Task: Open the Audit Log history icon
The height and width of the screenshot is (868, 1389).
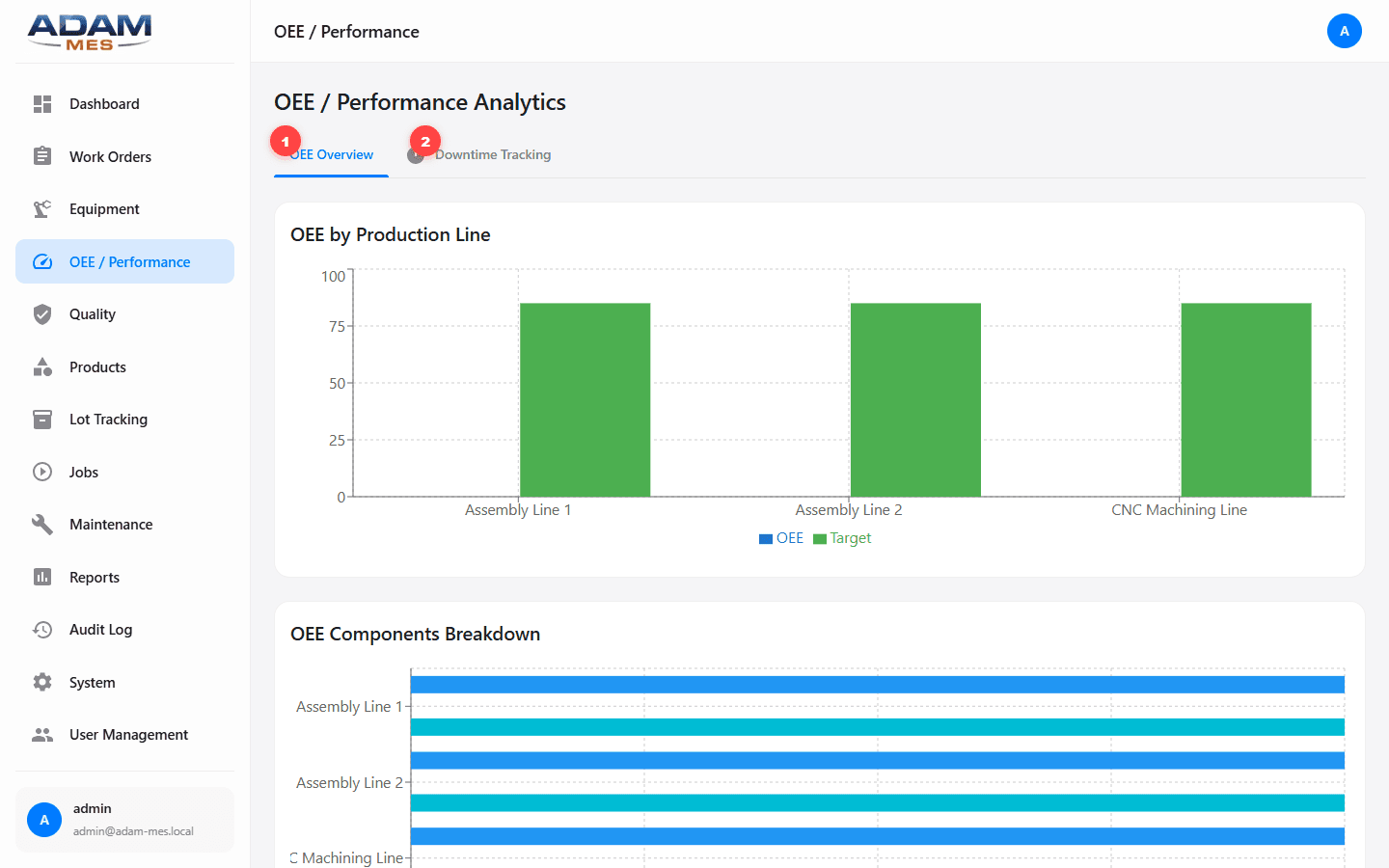Action: pyautogui.click(x=42, y=629)
